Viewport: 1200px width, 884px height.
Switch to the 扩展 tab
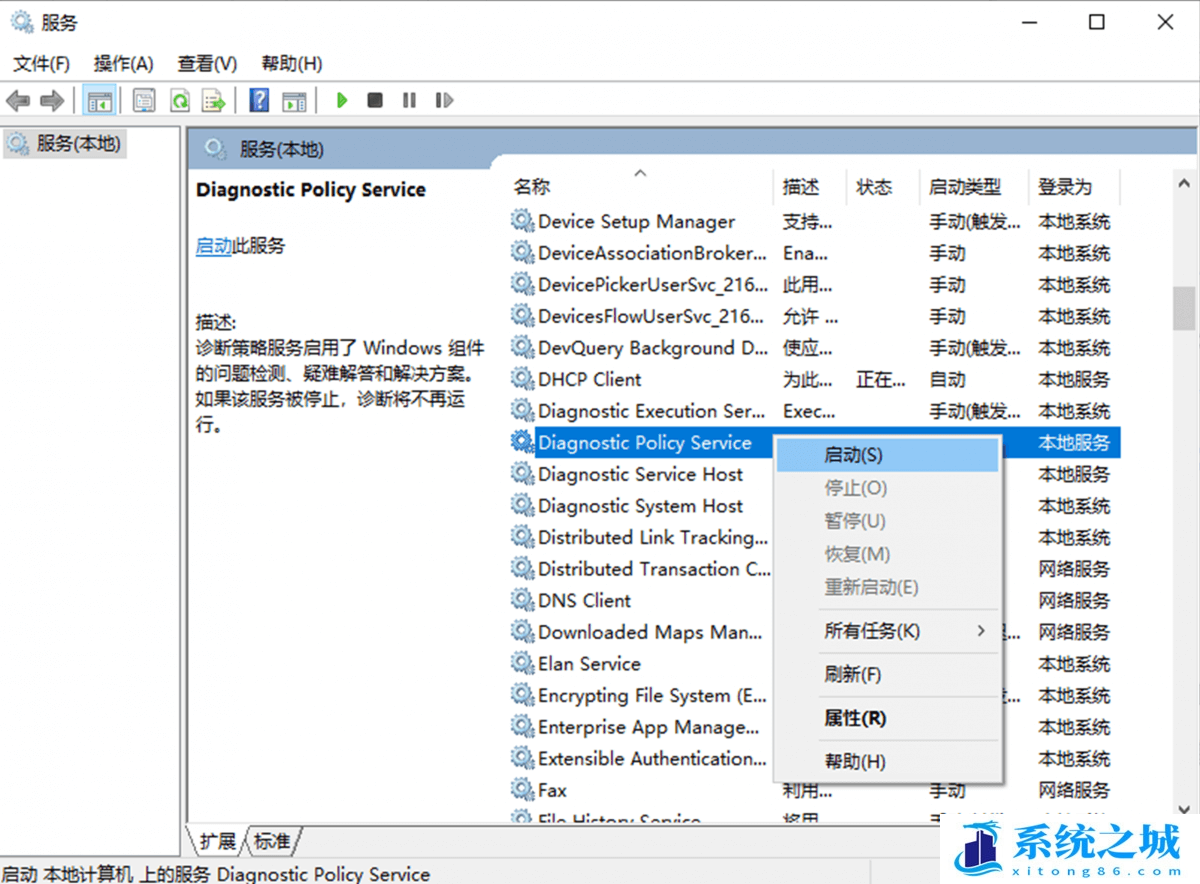click(x=217, y=841)
